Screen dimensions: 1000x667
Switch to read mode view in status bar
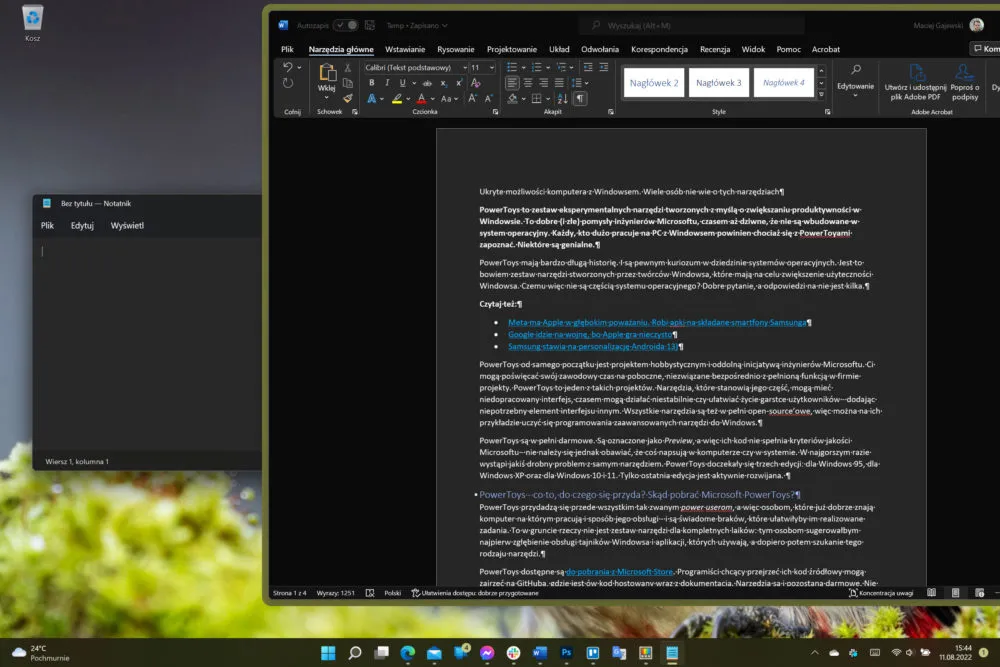coord(932,593)
